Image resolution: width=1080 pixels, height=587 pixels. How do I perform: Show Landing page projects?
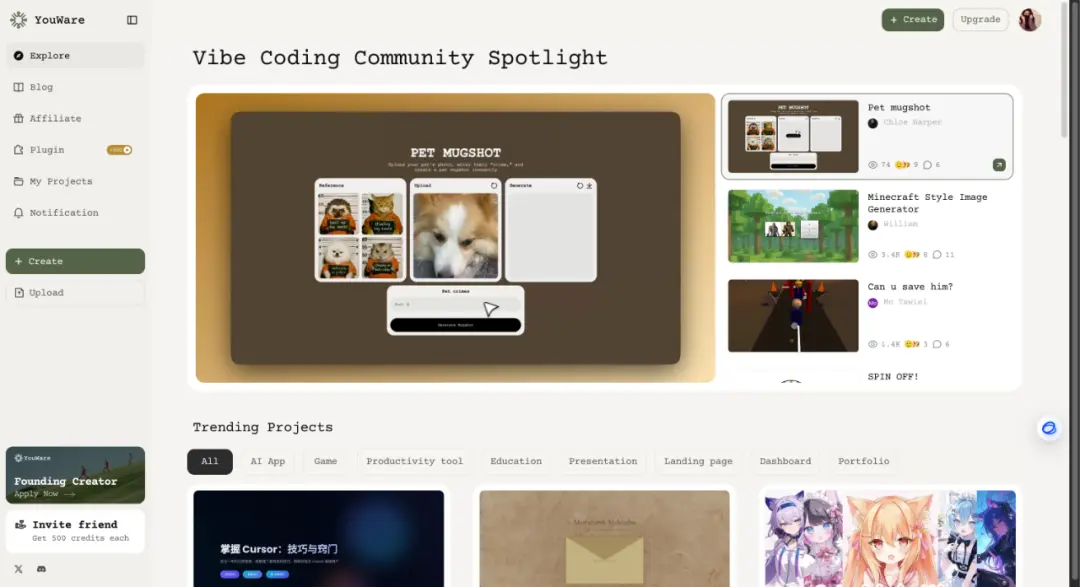coord(698,462)
